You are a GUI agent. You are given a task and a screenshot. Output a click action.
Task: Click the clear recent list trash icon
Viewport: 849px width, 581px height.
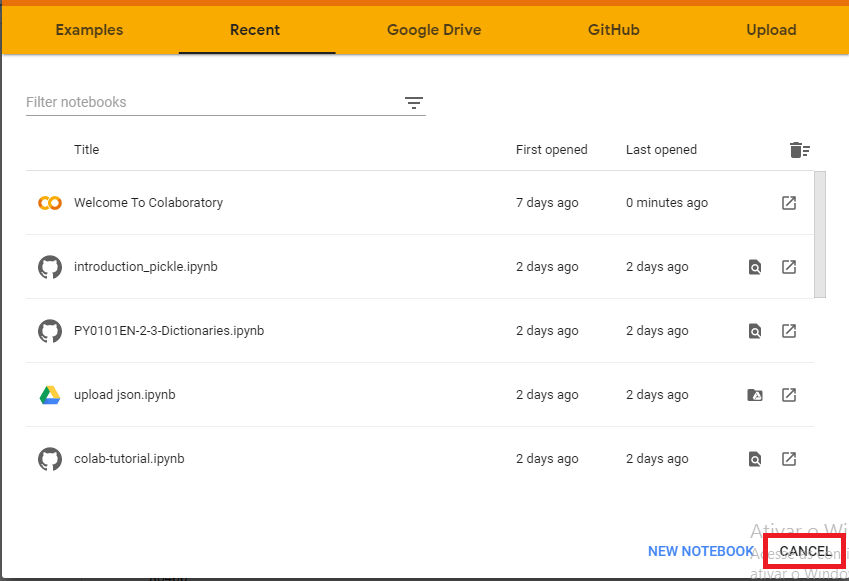(x=800, y=150)
